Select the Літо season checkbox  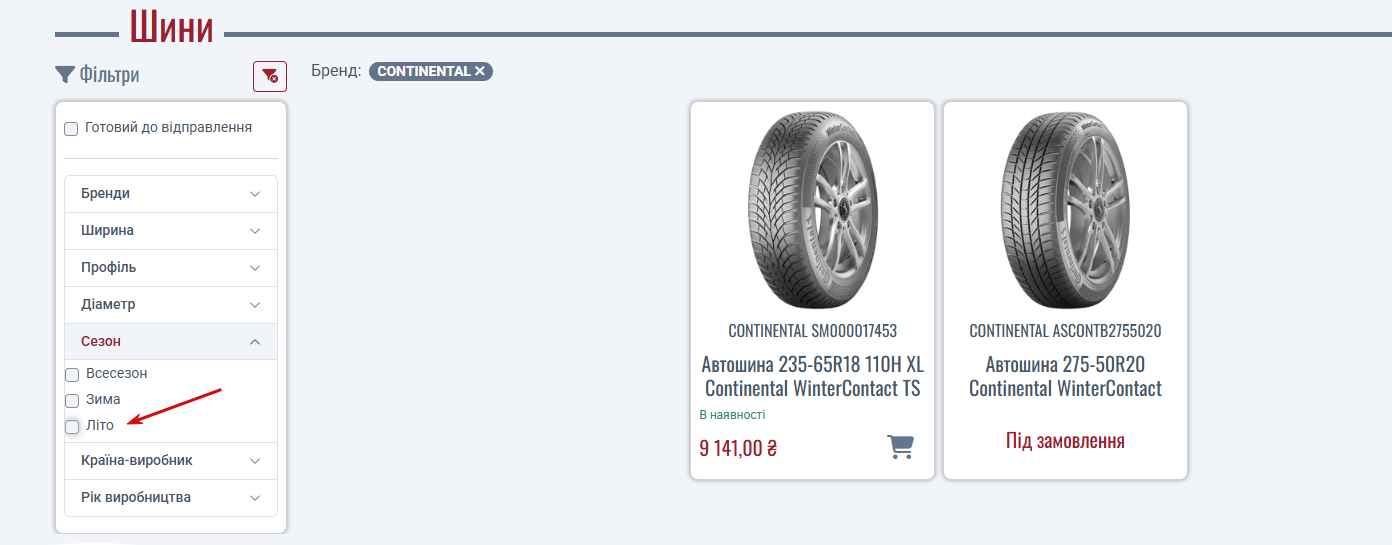pyautogui.click(x=72, y=427)
